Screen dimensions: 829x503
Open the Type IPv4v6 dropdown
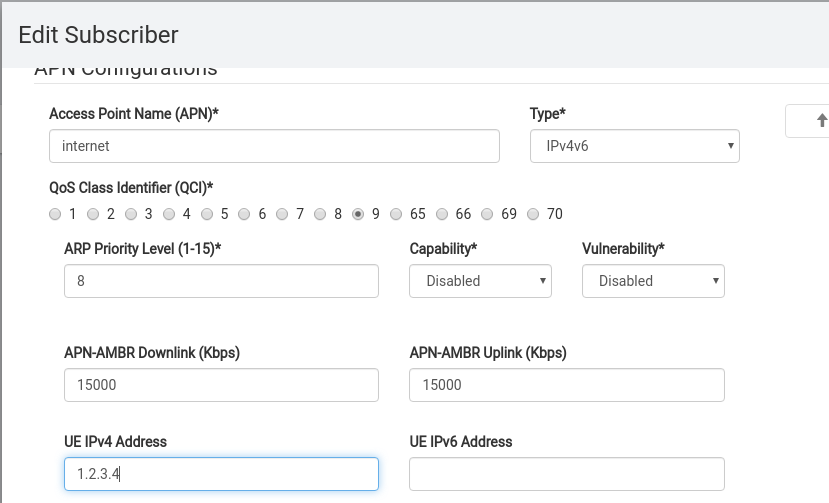[634, 146]
